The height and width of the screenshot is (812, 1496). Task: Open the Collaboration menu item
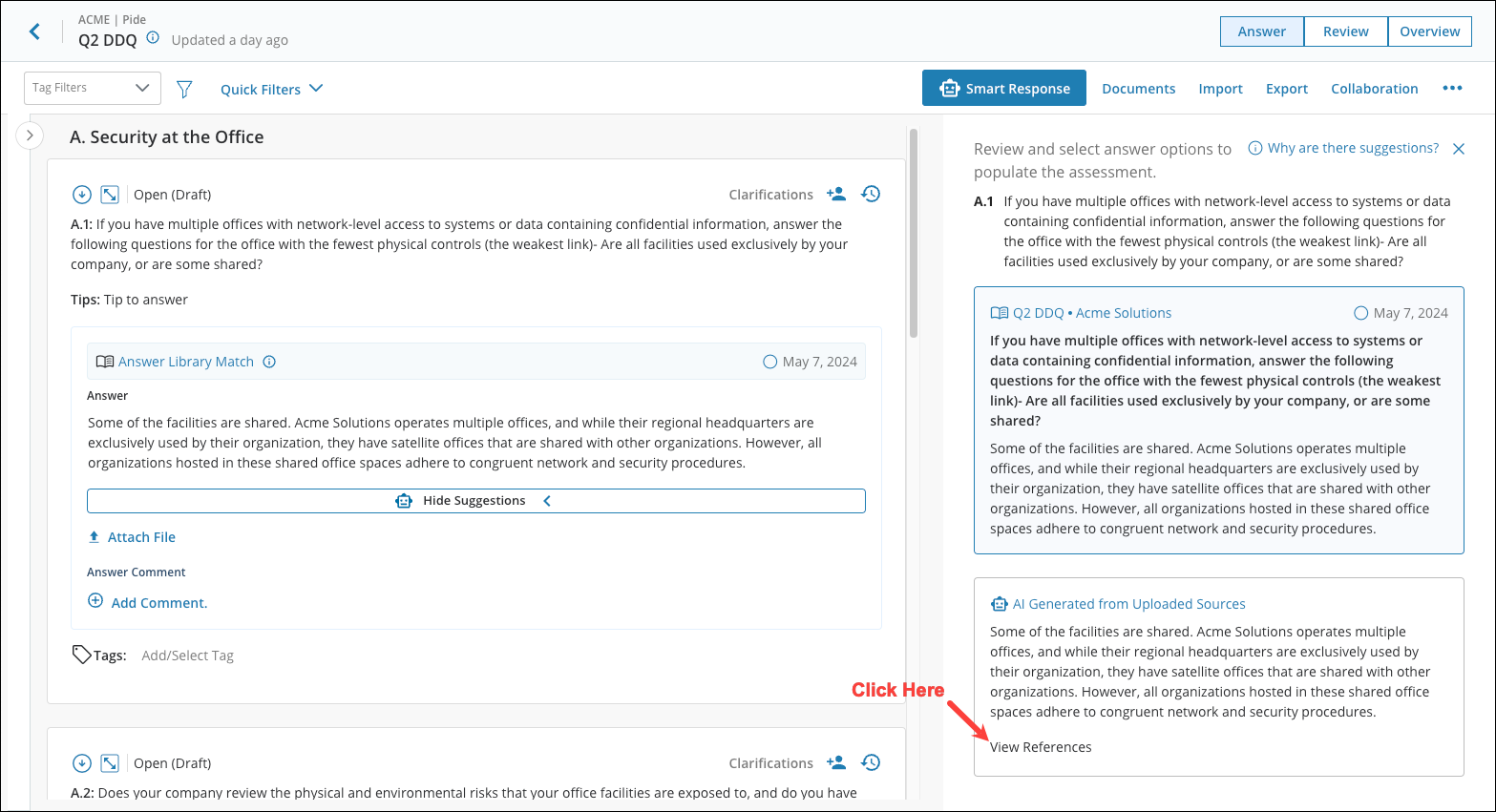tap(1374, 89)
